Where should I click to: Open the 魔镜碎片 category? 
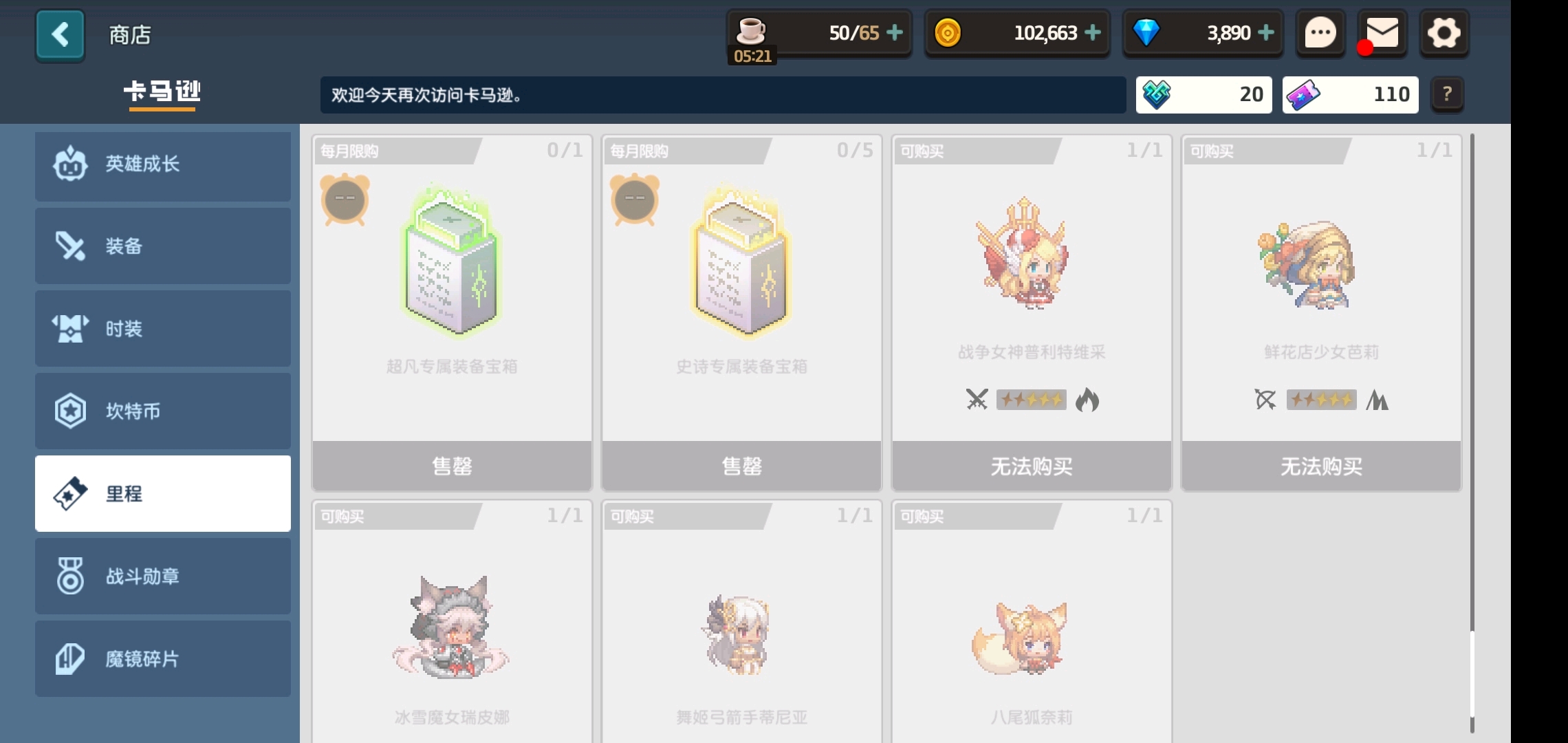[163, 659]
